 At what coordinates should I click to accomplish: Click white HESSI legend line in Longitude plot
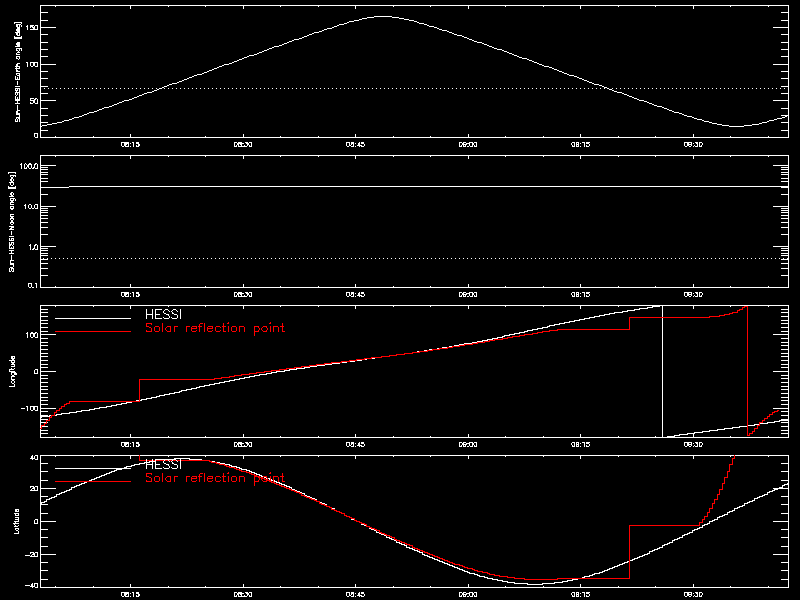pyautogui.click(x=93, y=318)
